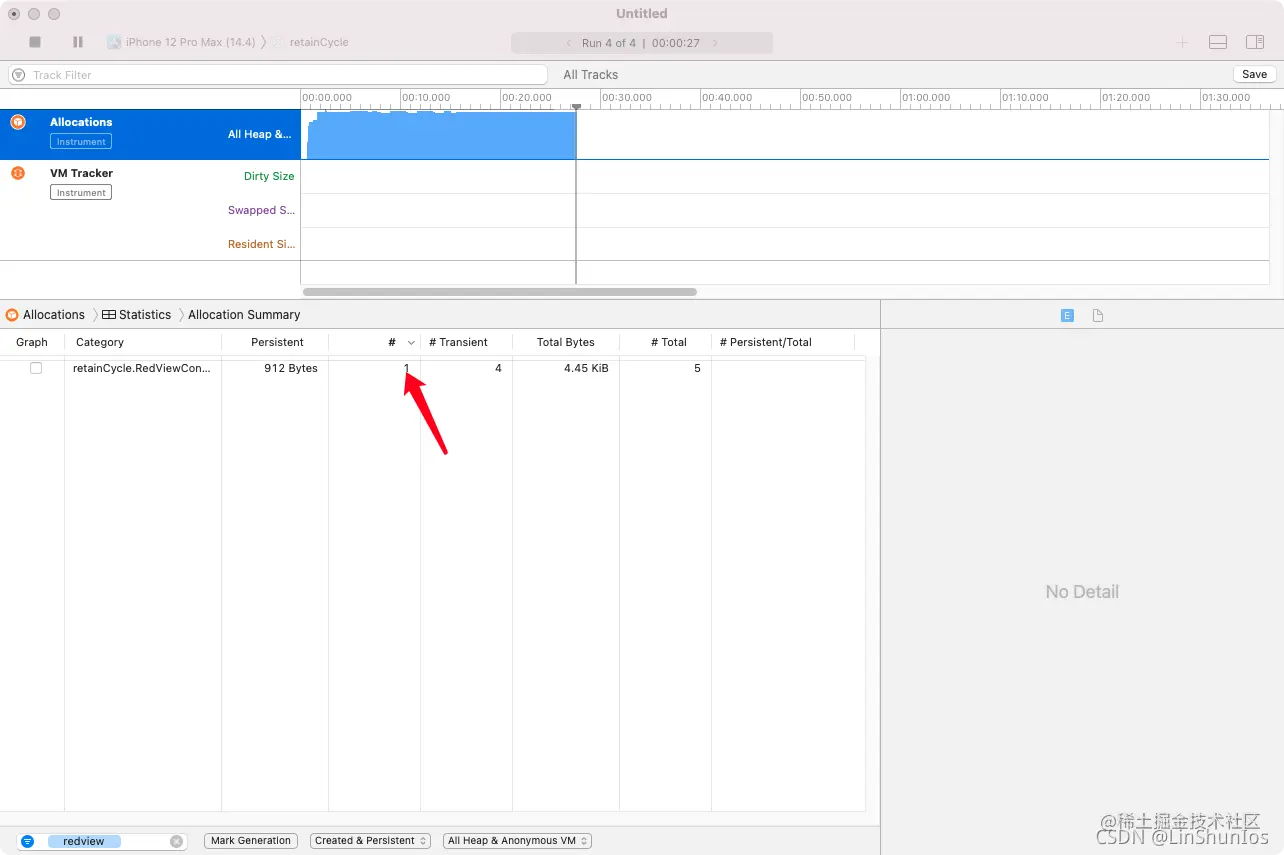Open the detail filter options icon

point(28,841)
